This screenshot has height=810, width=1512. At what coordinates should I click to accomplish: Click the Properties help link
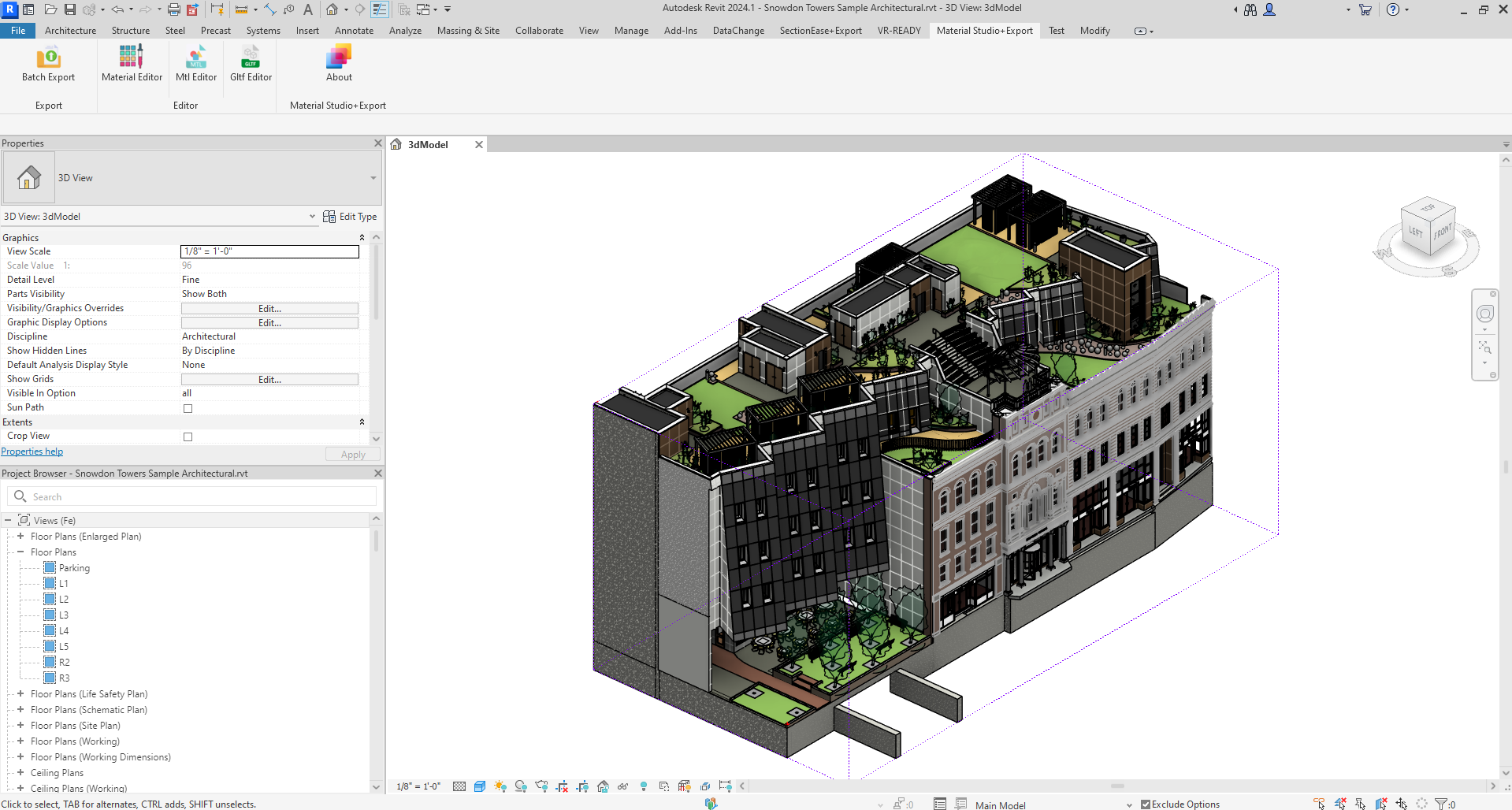tap(32, 451)
